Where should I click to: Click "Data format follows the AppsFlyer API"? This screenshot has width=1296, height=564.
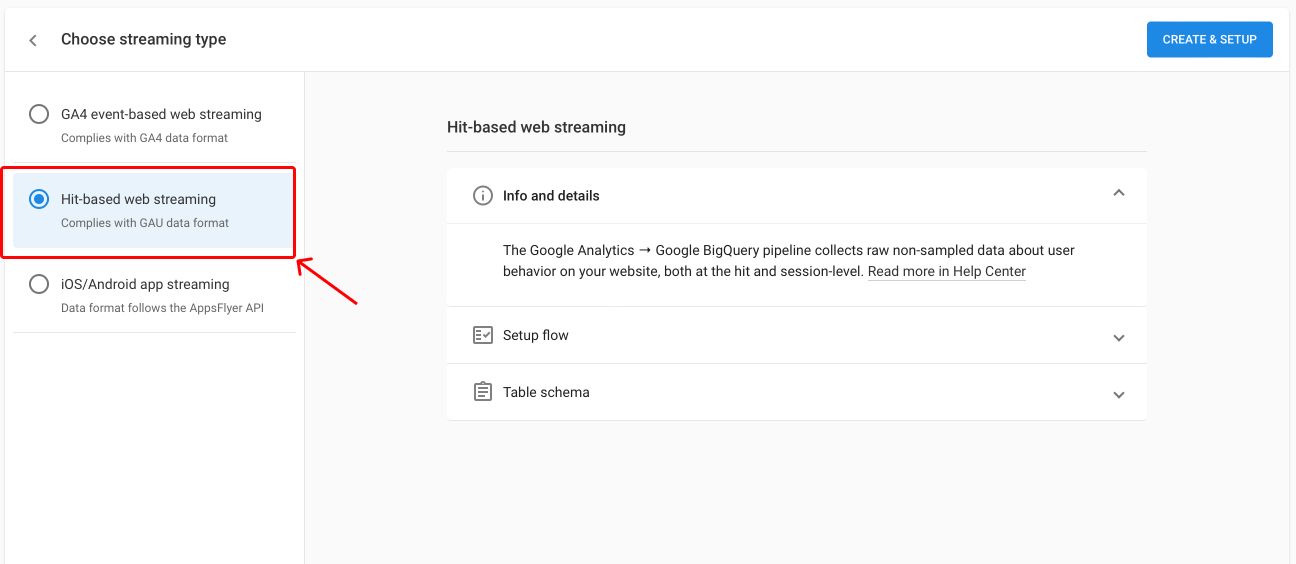[x=162, y=308]
